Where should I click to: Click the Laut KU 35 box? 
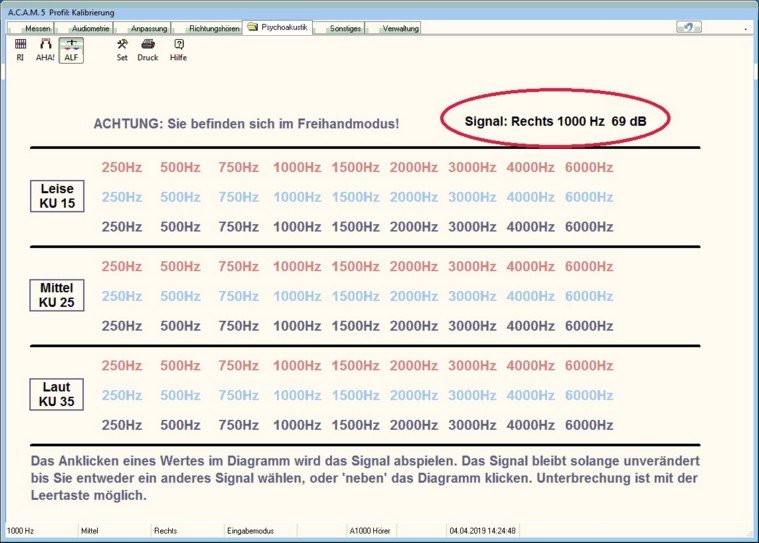click(57, 394)
